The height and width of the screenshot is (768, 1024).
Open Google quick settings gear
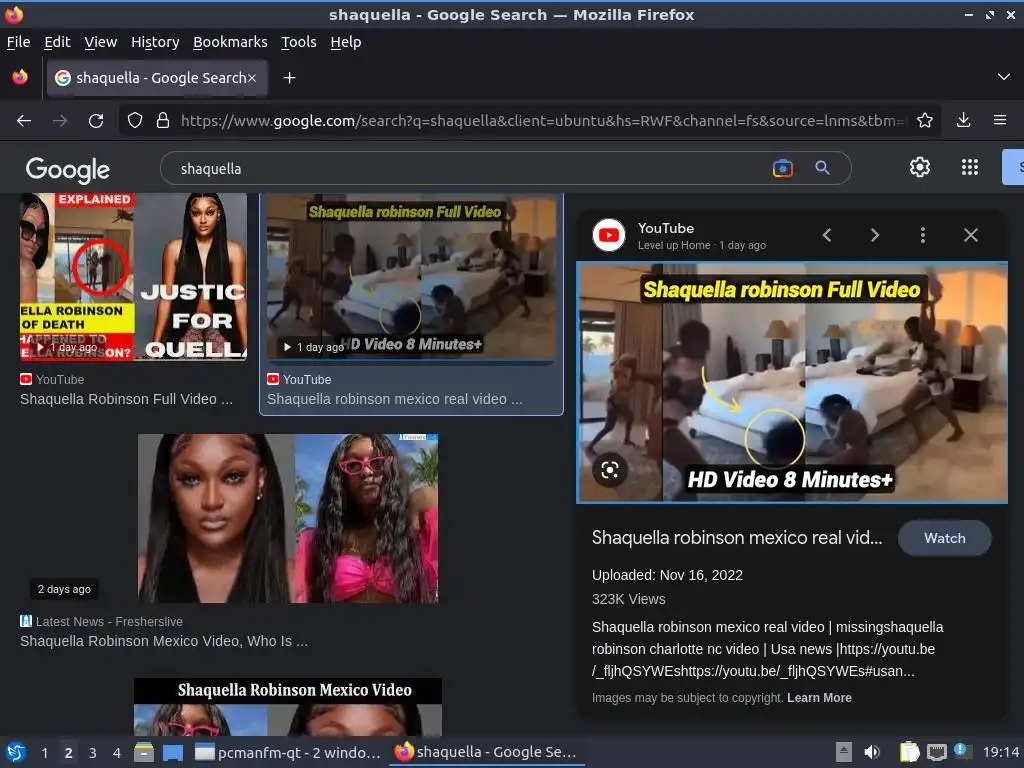coord(920,167)
